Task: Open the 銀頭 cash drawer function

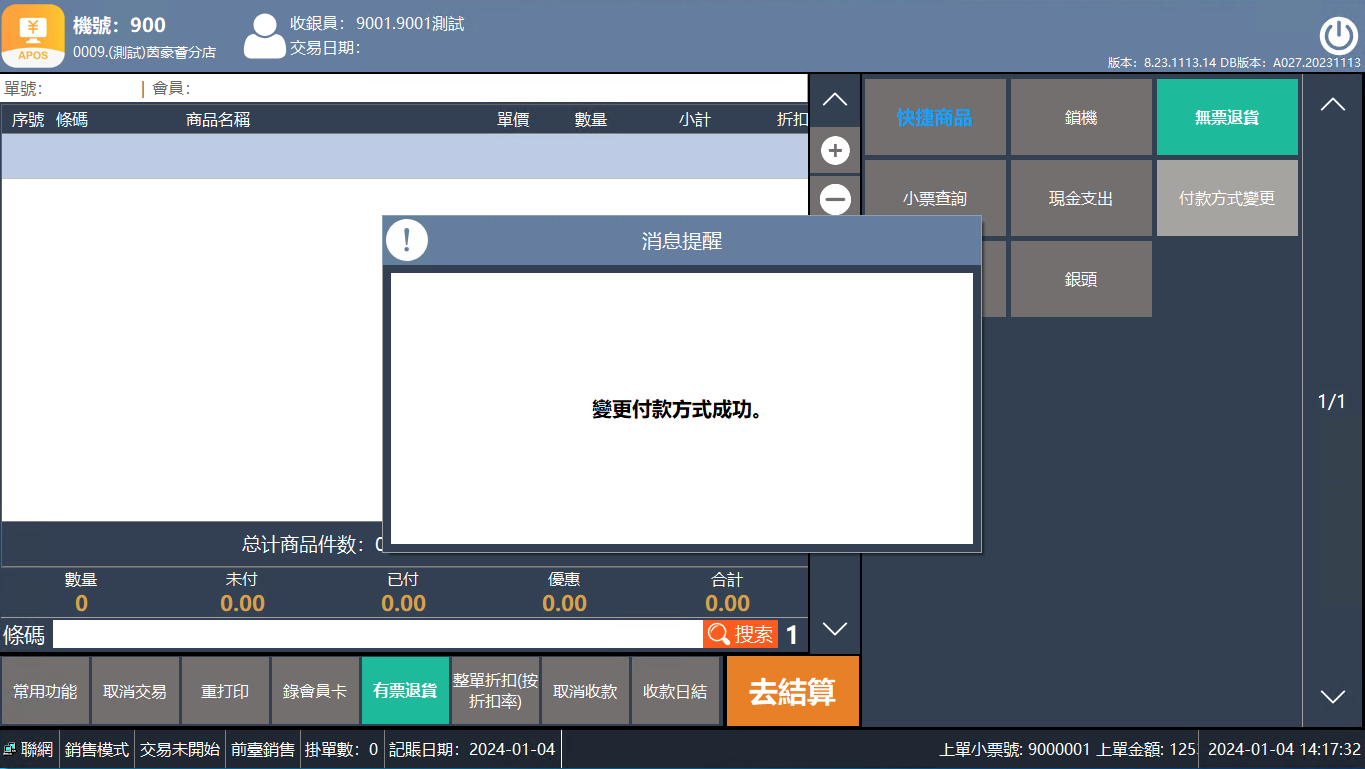Action: point(1081,279)
